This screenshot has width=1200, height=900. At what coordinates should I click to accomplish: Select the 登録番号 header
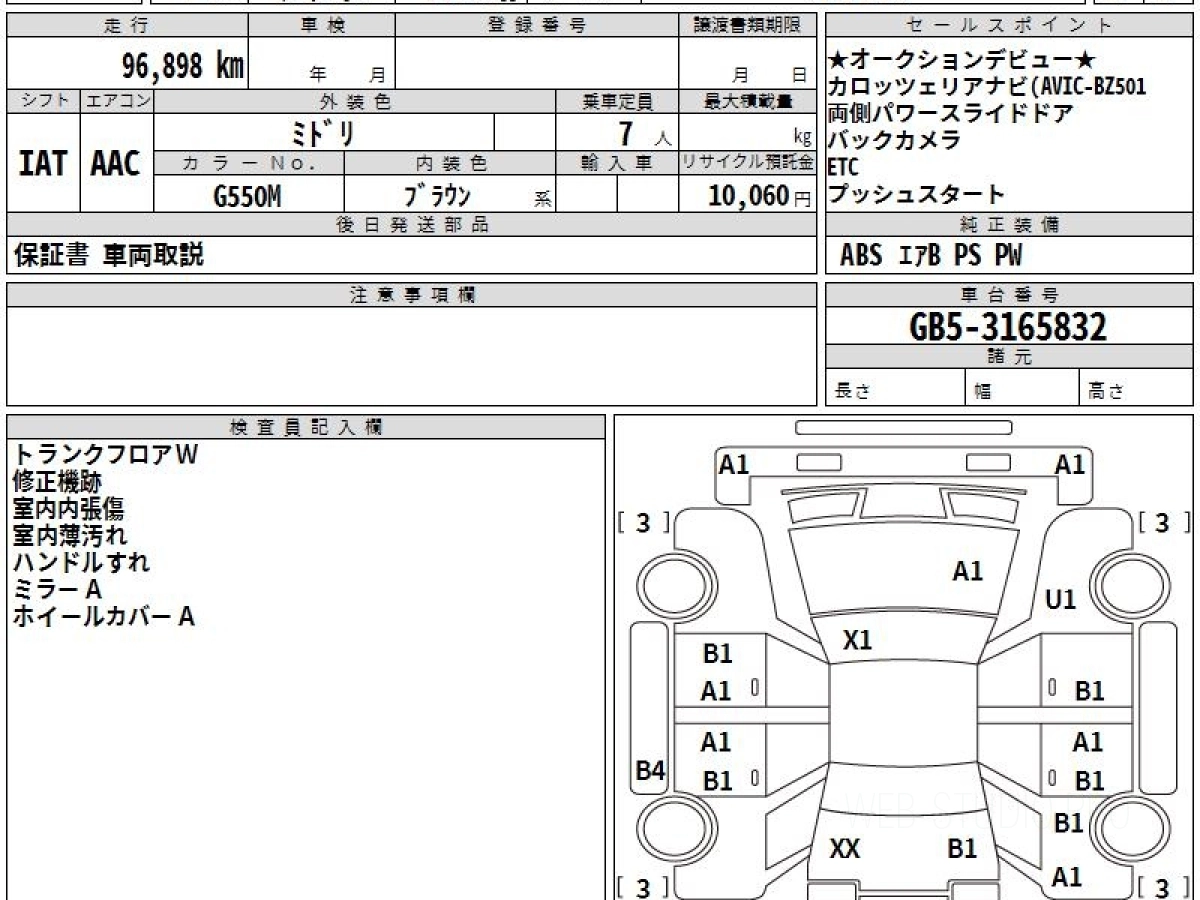pos(537,26)
